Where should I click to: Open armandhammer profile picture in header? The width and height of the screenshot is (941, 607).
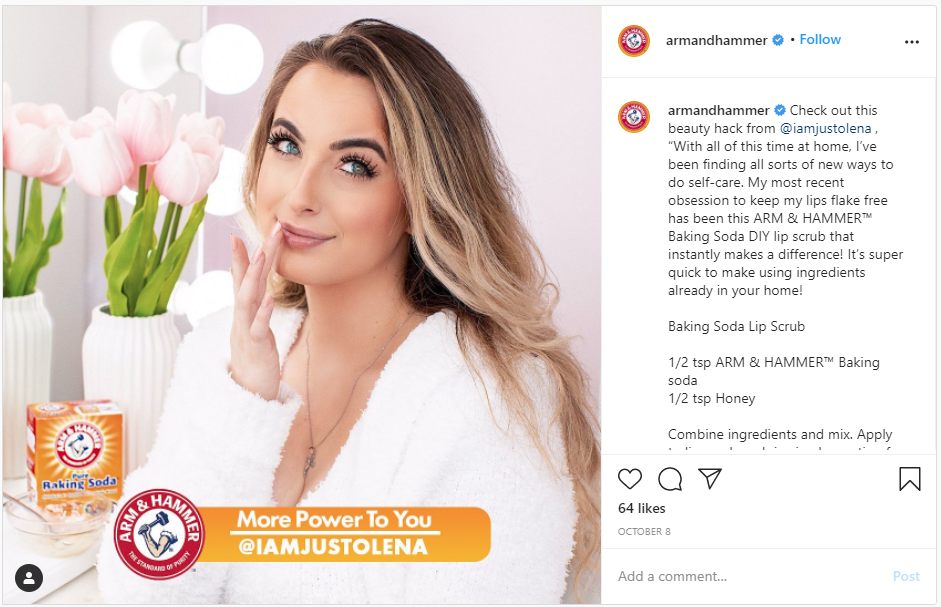[634, 41]
